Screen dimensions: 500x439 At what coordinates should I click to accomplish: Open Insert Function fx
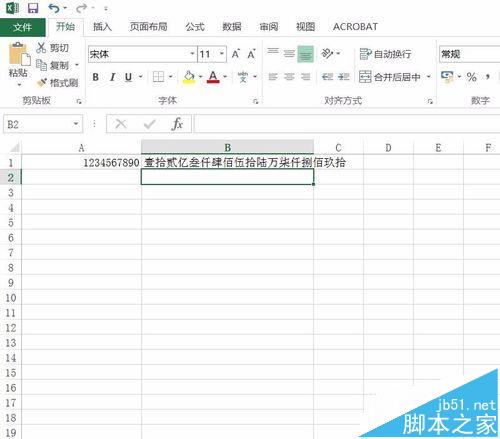177,124
